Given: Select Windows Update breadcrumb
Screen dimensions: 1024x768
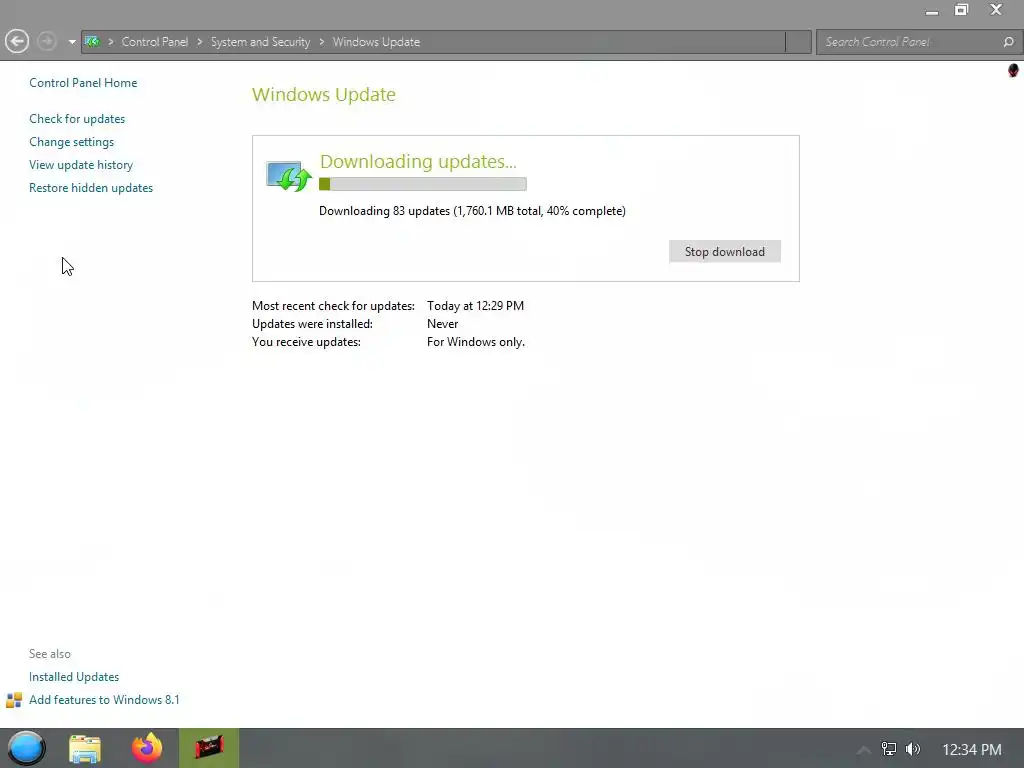Looking at the screenshot, I should click(376, 42).
